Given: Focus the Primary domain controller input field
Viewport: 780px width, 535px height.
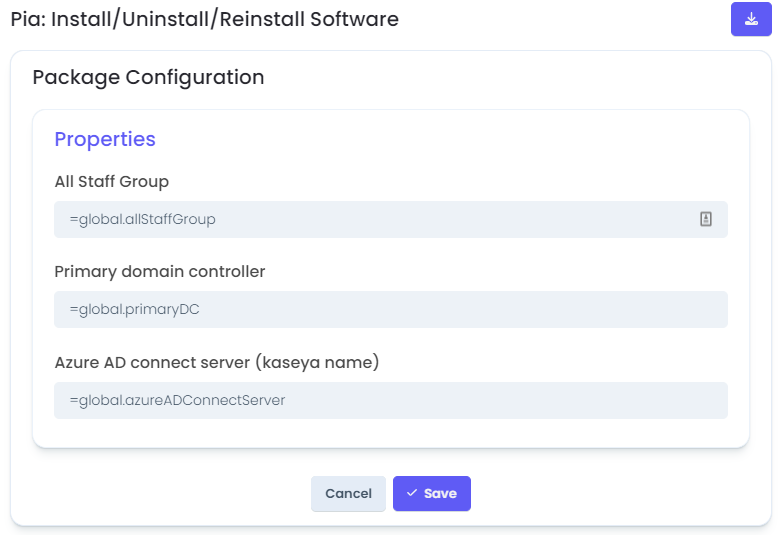Looking at the screenshot, I should coord(390,310).
